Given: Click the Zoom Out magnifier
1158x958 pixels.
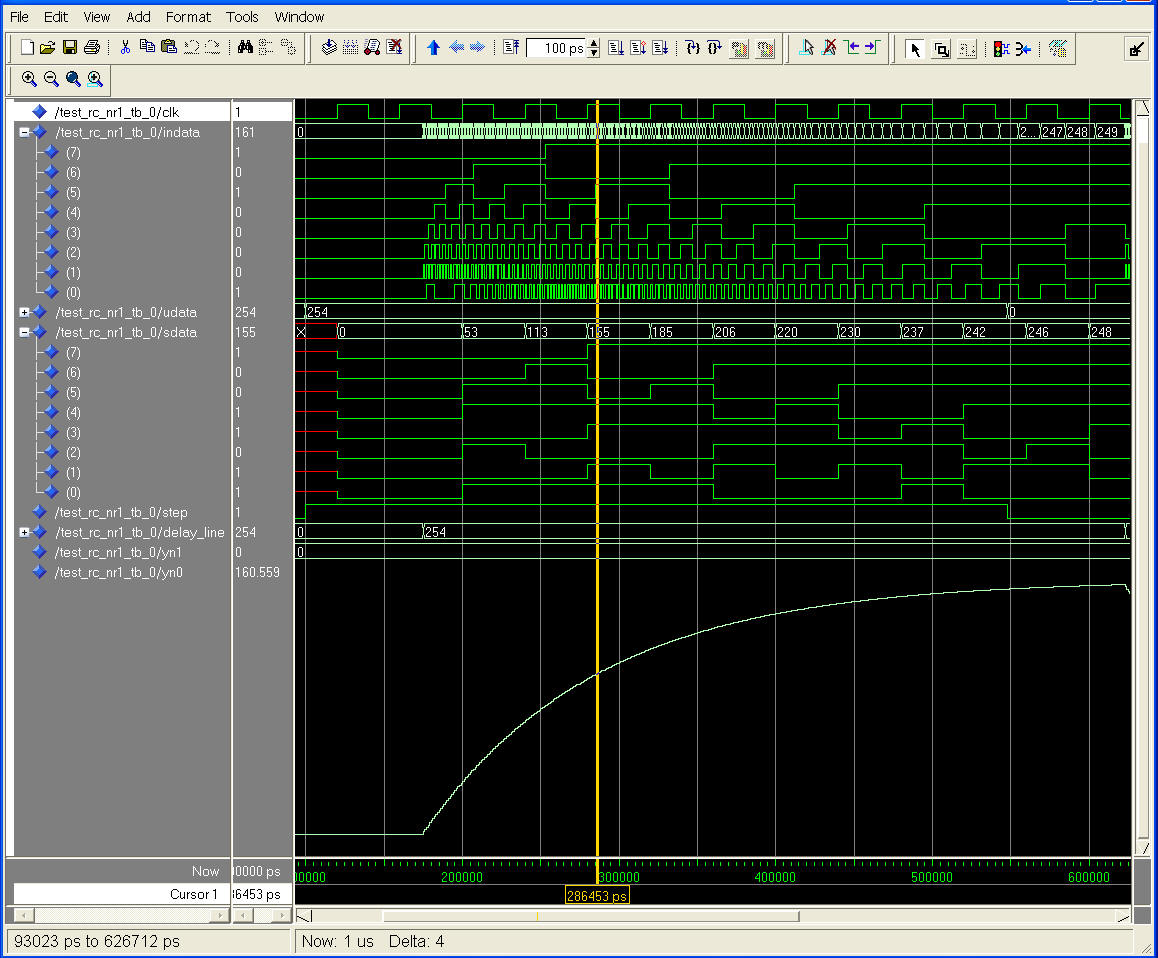Looking at the screenshot, I should point(51,78).
